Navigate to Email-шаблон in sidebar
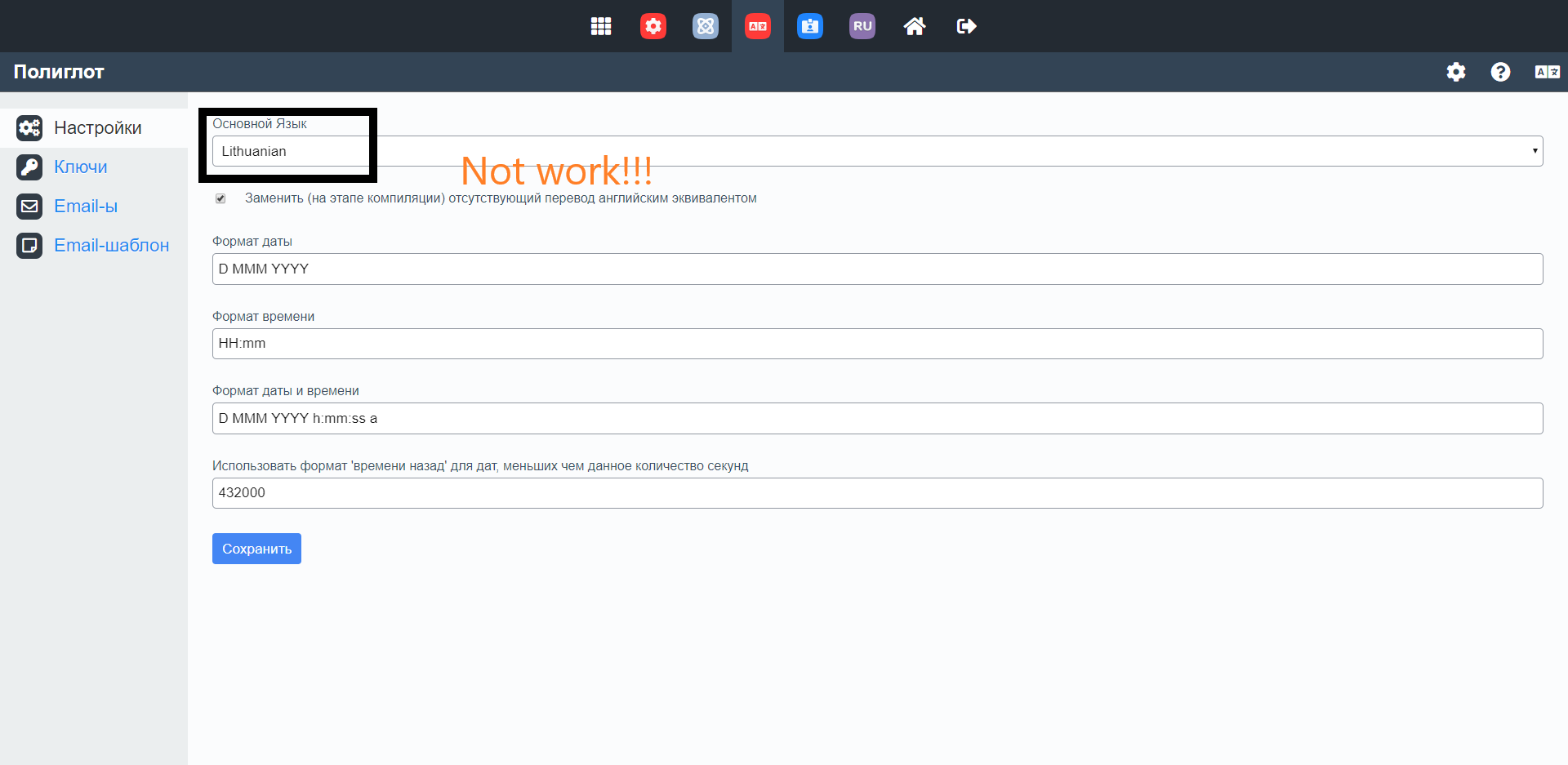Viewport: 1568px width, 765px height. pyautogui.click(x=111, y=246)
